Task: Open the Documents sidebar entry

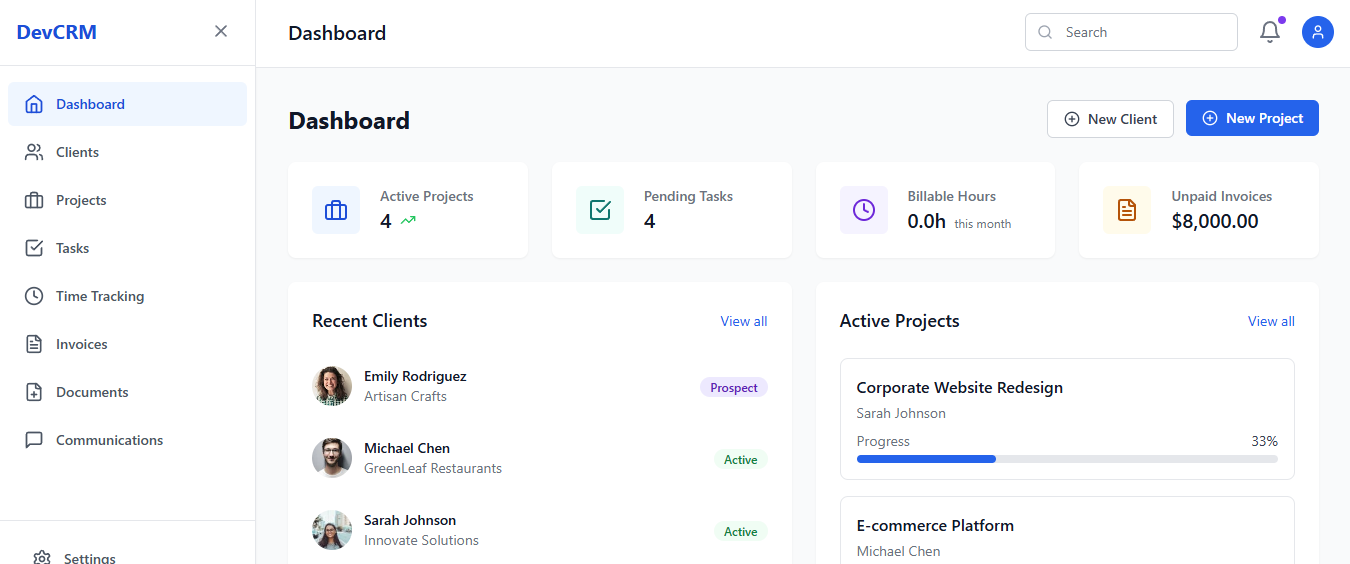Action: 127,392
